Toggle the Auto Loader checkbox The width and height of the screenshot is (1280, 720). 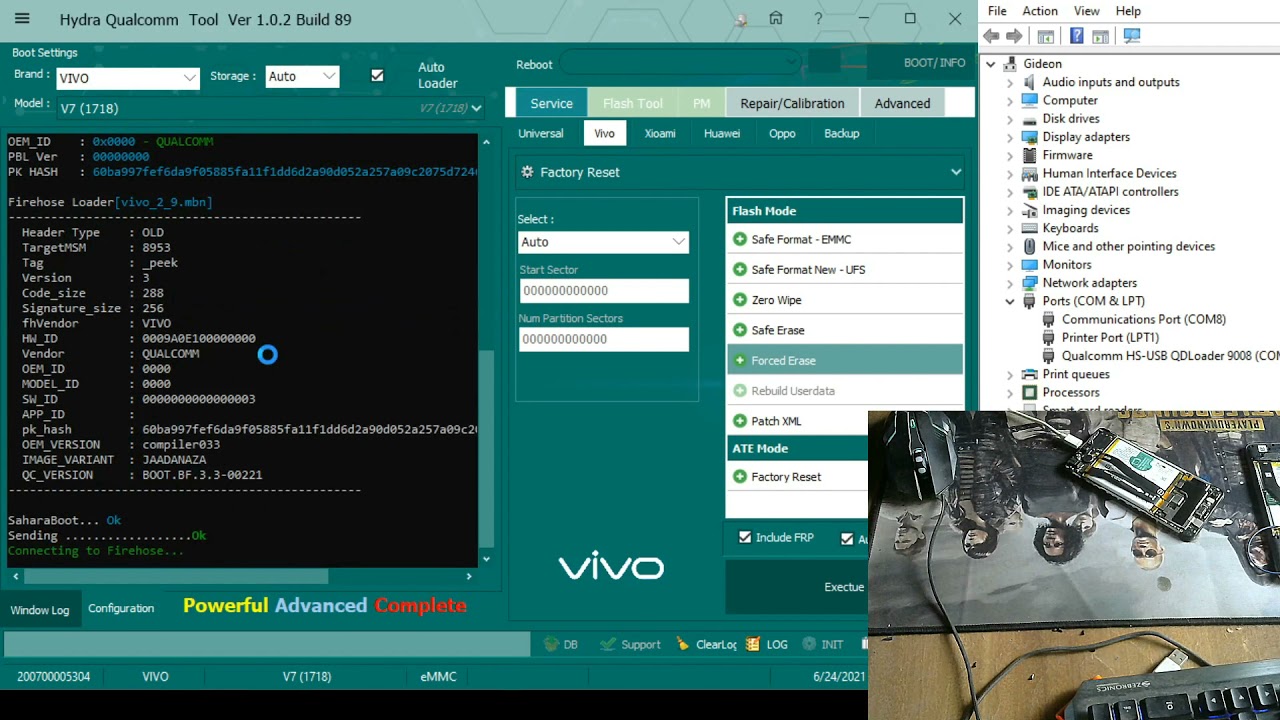377,76
